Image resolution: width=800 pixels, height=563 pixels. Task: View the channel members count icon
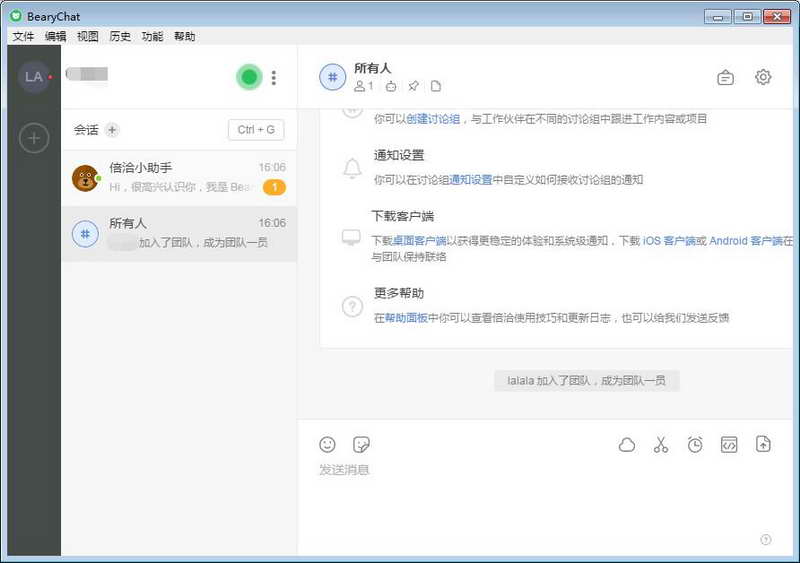pyautogui.click(x=363, y=86)
